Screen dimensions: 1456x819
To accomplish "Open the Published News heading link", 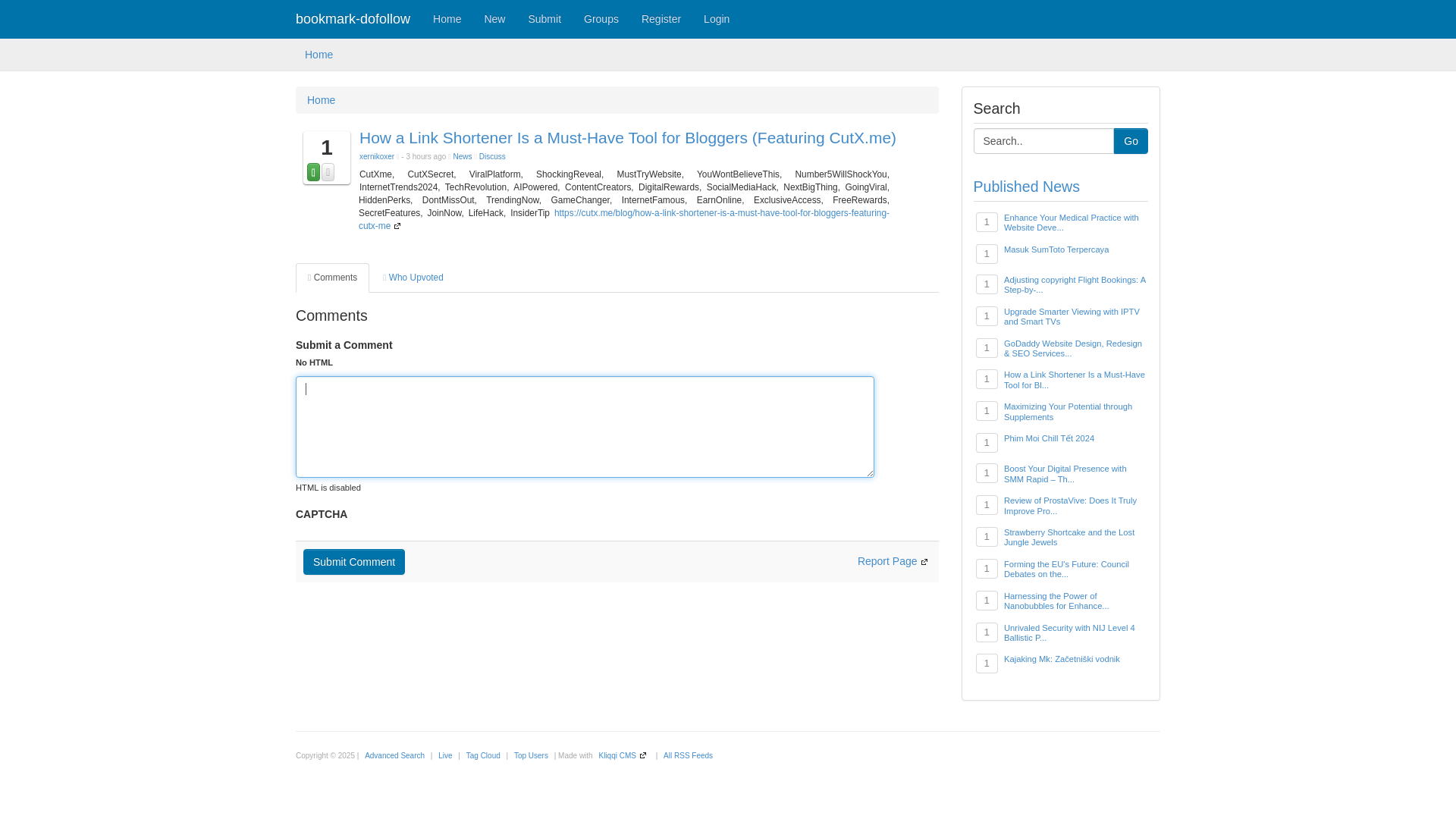I will (x=1027, y=187).
